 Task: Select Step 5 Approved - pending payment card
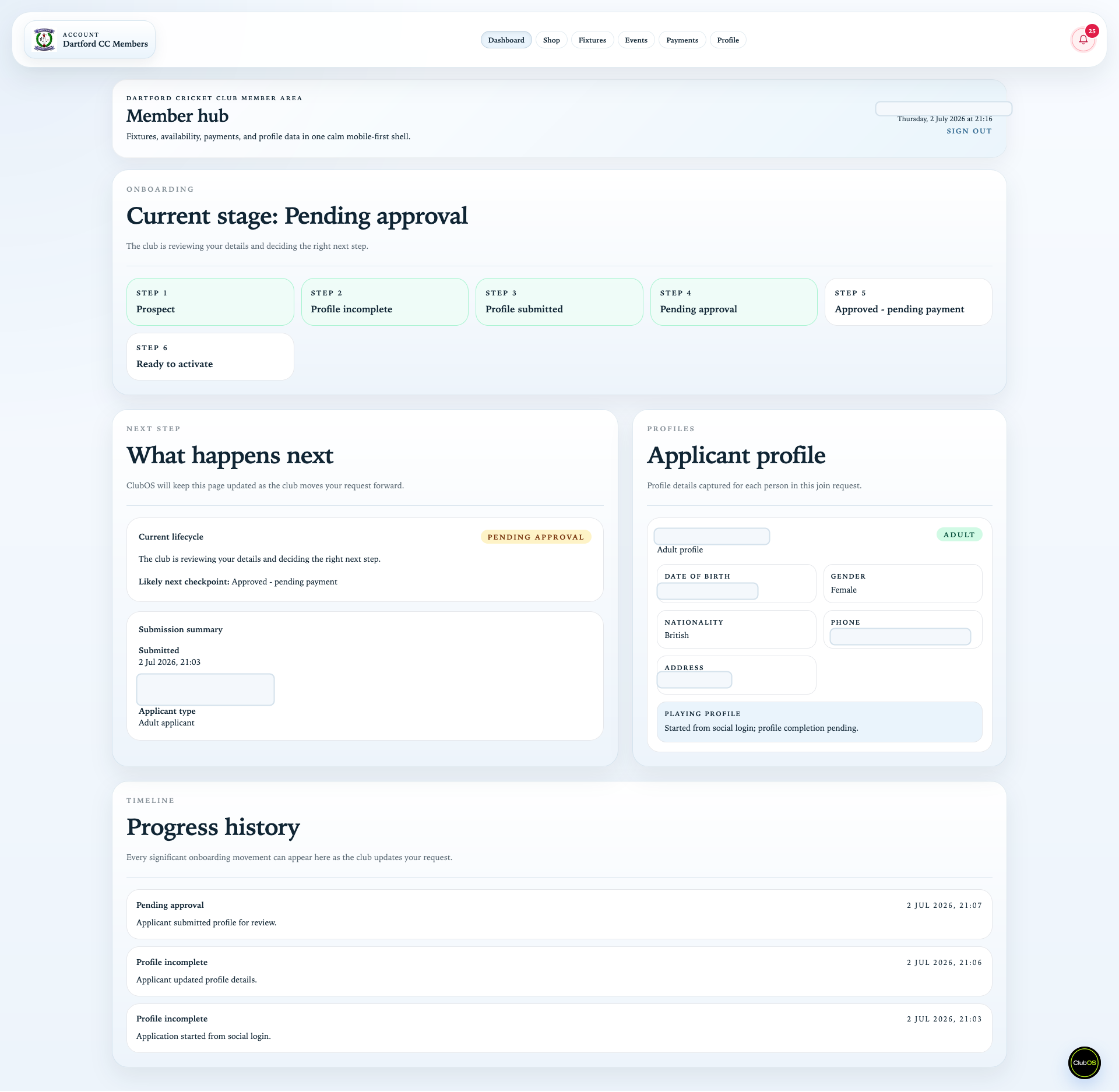pos(908,302)
